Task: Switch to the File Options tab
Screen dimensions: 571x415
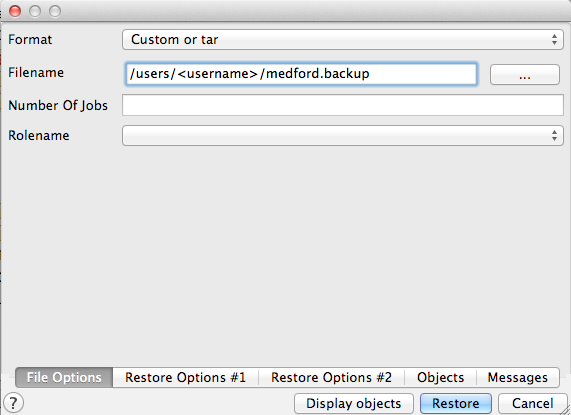Action: coord(64,378)
